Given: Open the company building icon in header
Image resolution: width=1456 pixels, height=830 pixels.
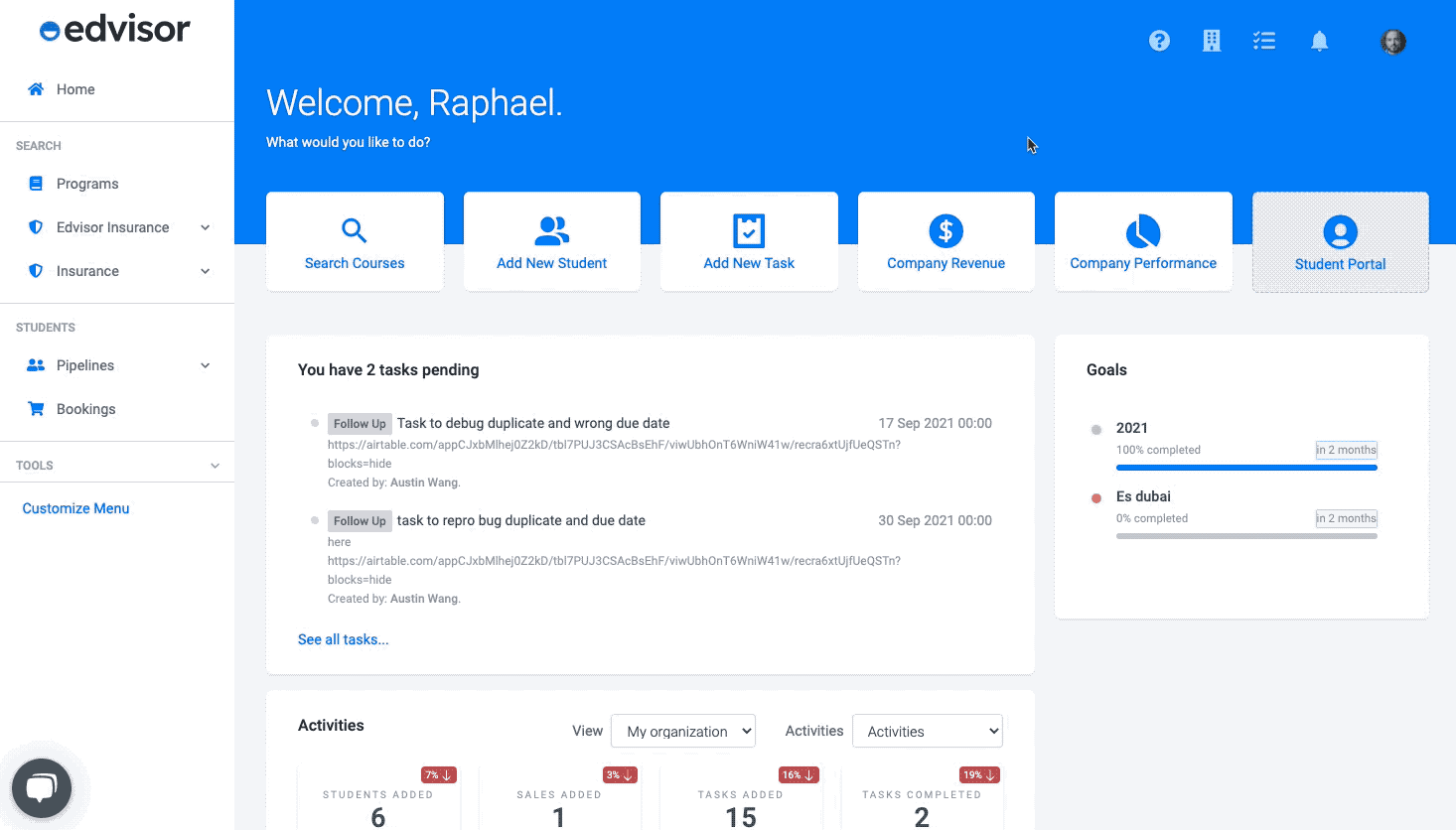Looking at the screenshot, I should 1212,41.
